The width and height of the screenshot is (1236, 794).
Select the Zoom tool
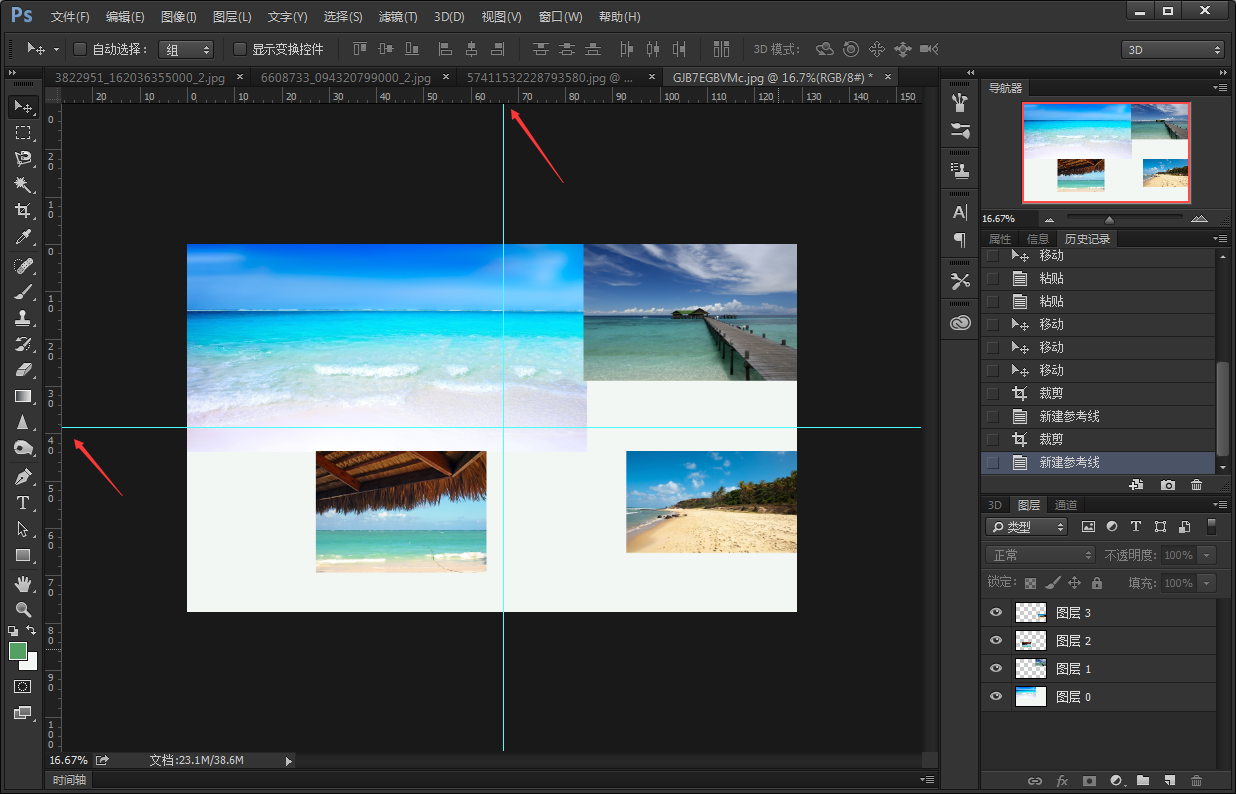point(22,609)
